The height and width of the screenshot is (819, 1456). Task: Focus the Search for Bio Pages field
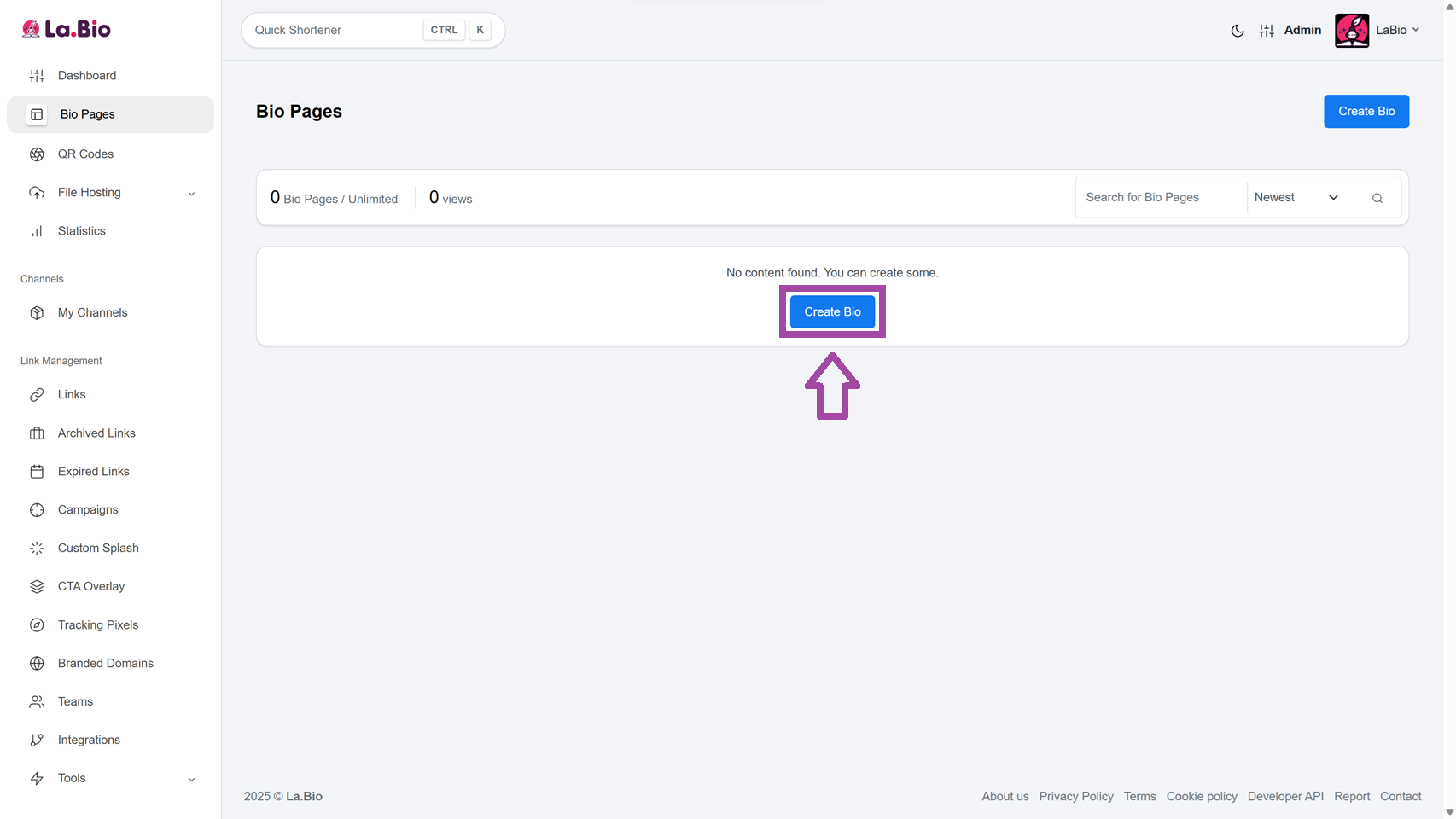point(1161,198)
